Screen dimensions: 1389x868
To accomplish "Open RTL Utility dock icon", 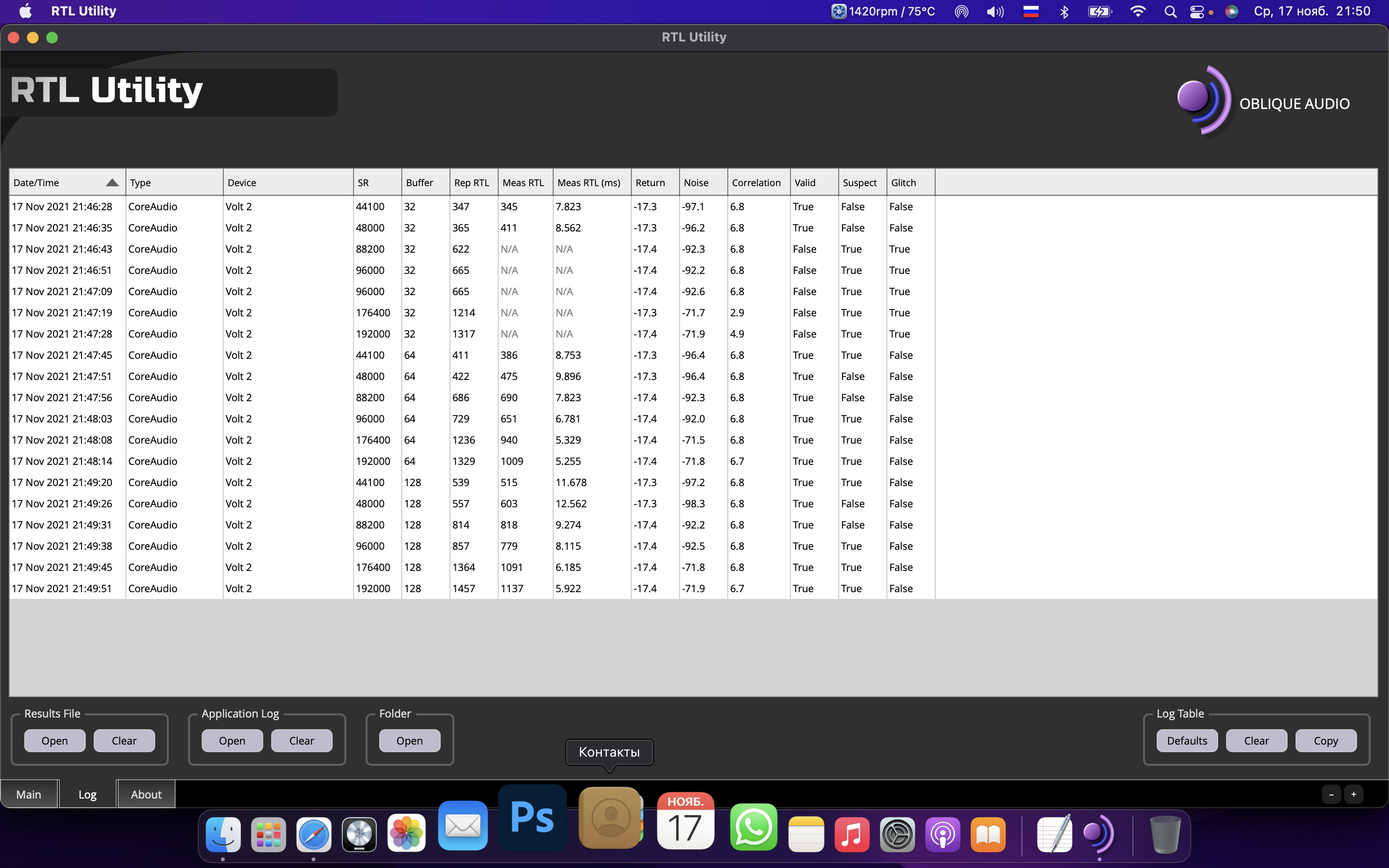I will [1098, 834].
